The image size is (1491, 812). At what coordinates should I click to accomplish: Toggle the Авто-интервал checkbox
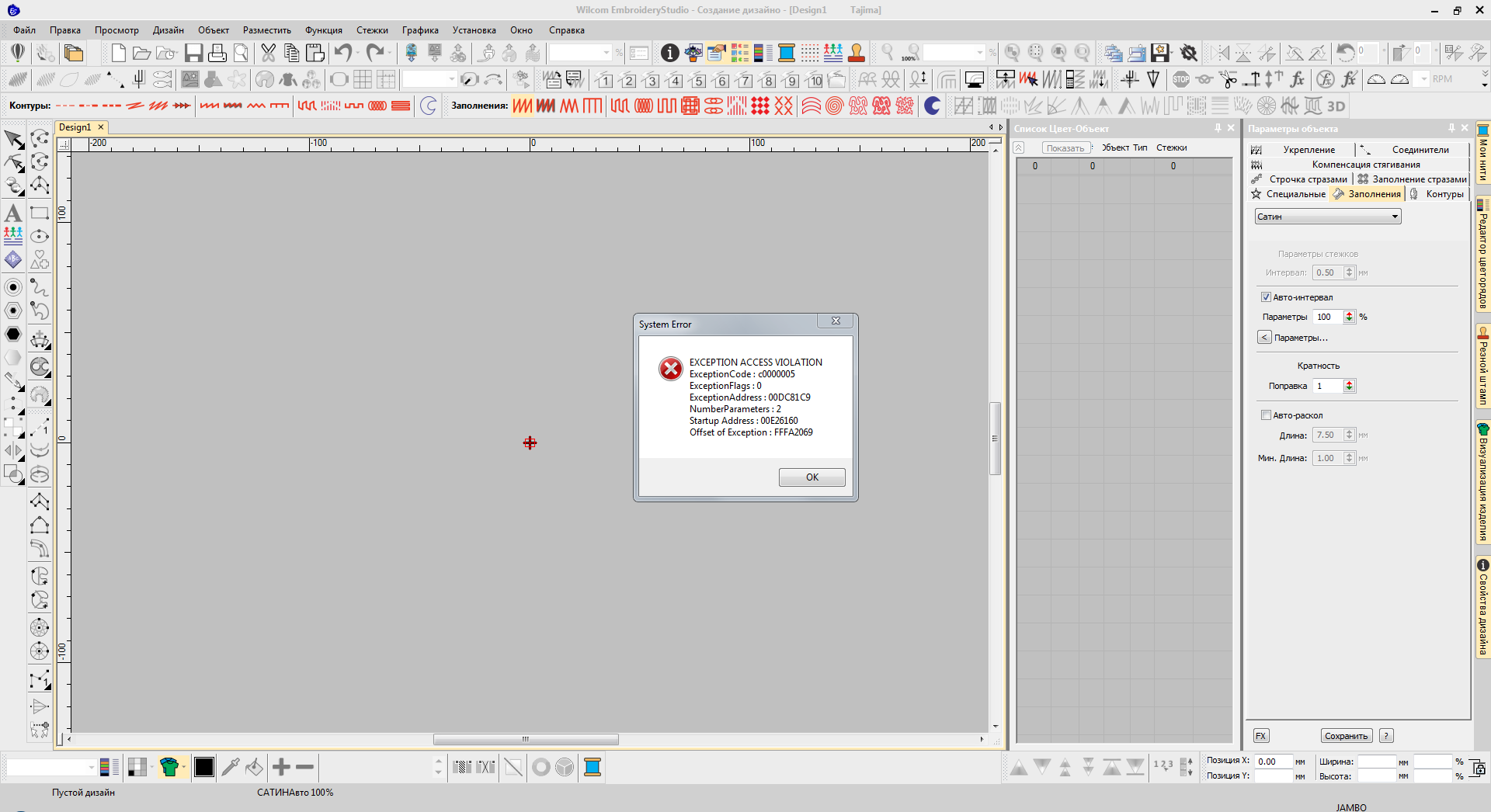click(1266, 297)
